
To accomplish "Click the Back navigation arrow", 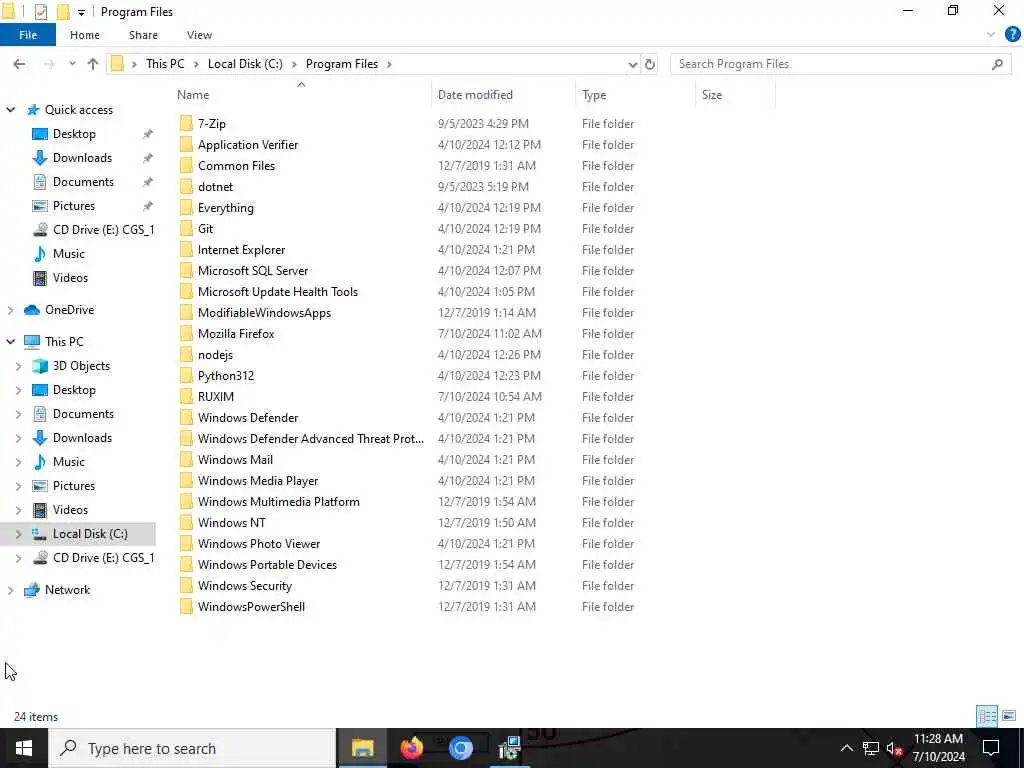I will coord(19,64).
